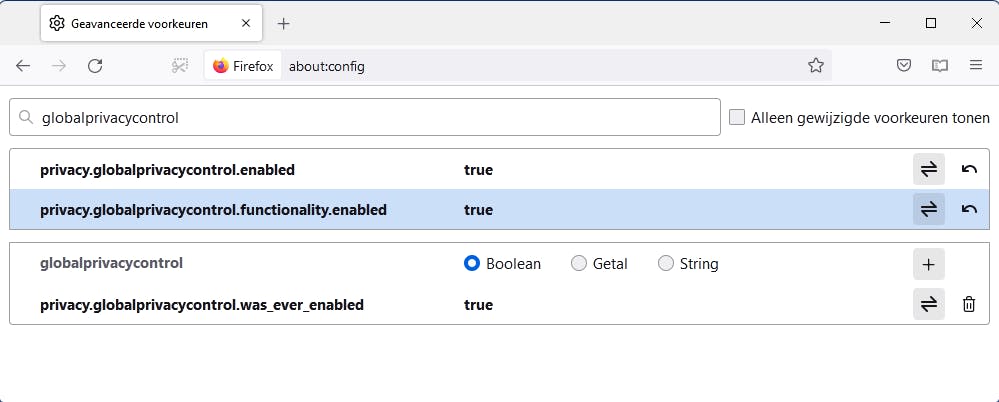The image size is (999, 402).
Task: Select the Boolean radio option
Action: pos(473,264)
